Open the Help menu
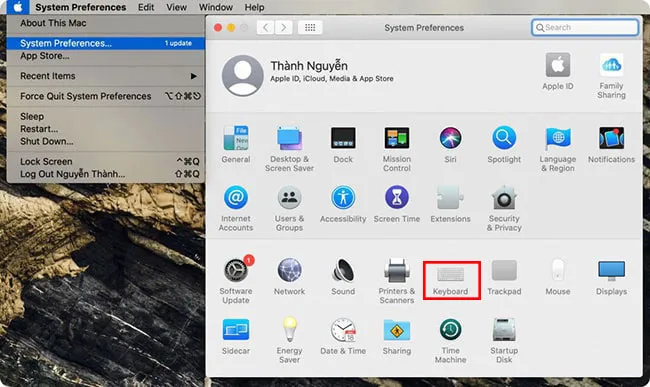650x387 pixels. [254, 7]
